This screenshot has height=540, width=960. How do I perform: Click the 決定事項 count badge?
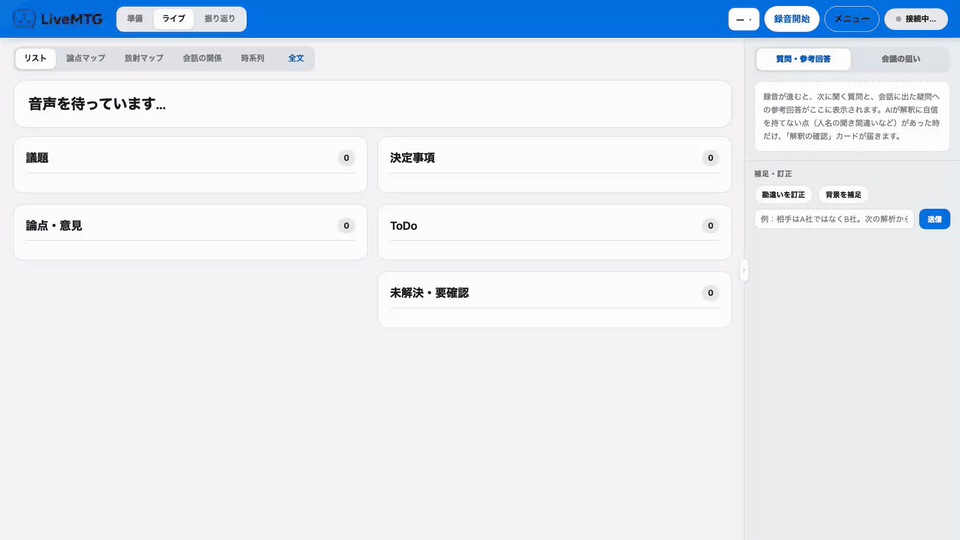click(710, 158)
